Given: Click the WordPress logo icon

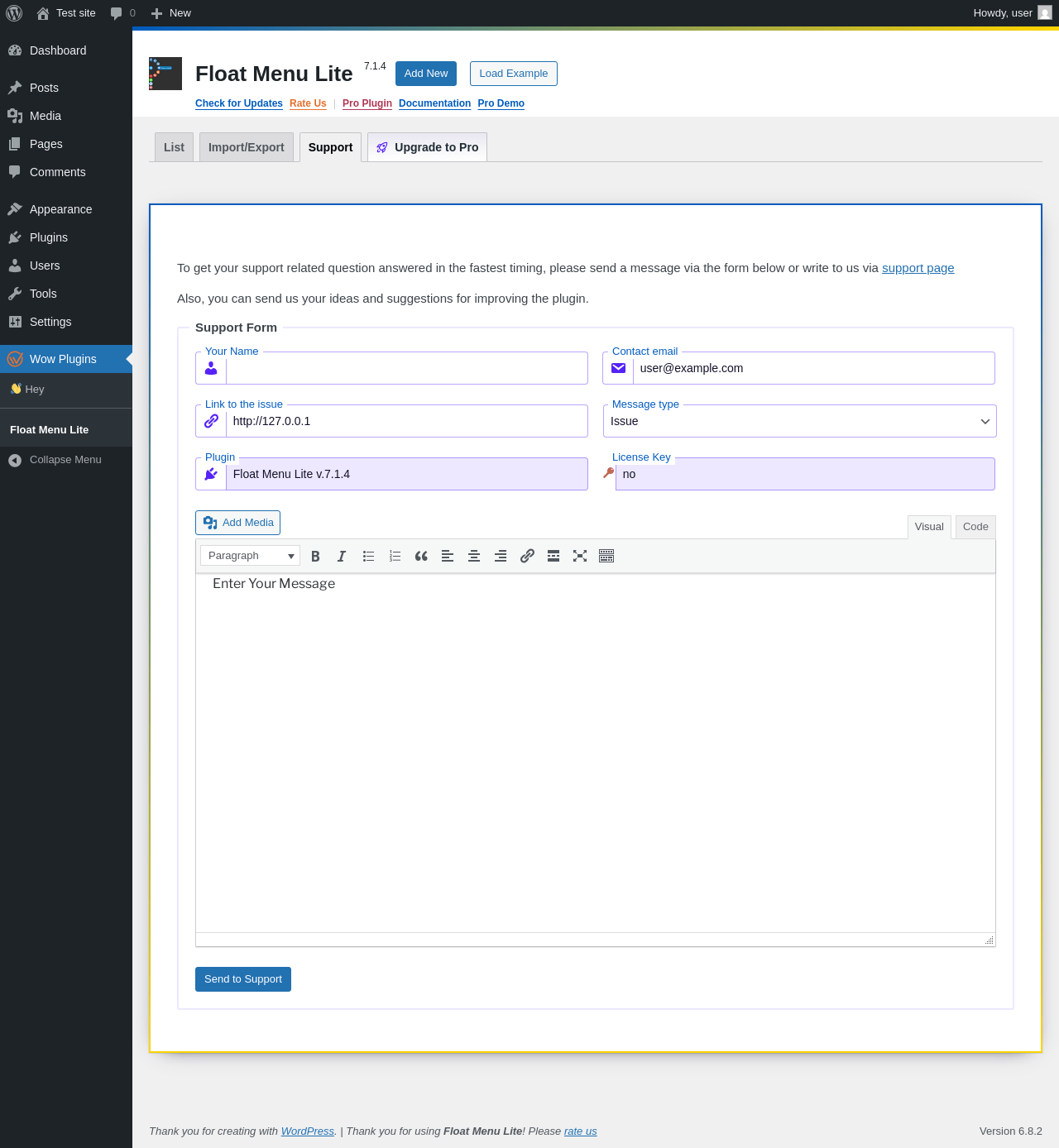Looking at the screenshot, I should coord(14,13).
